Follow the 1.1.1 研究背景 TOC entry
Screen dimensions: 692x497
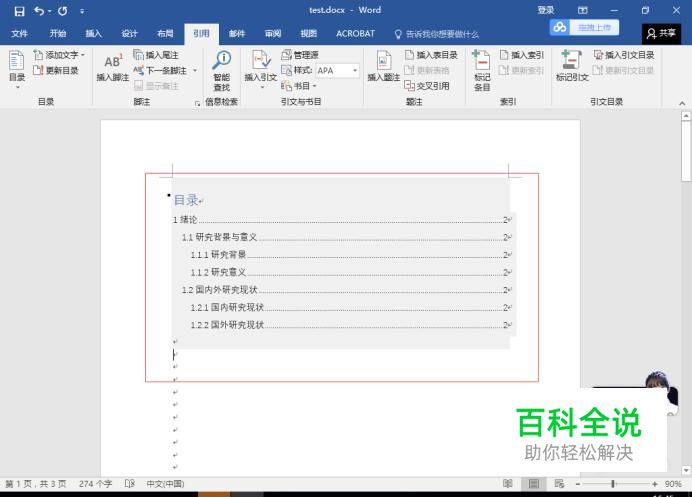(351, 255)
